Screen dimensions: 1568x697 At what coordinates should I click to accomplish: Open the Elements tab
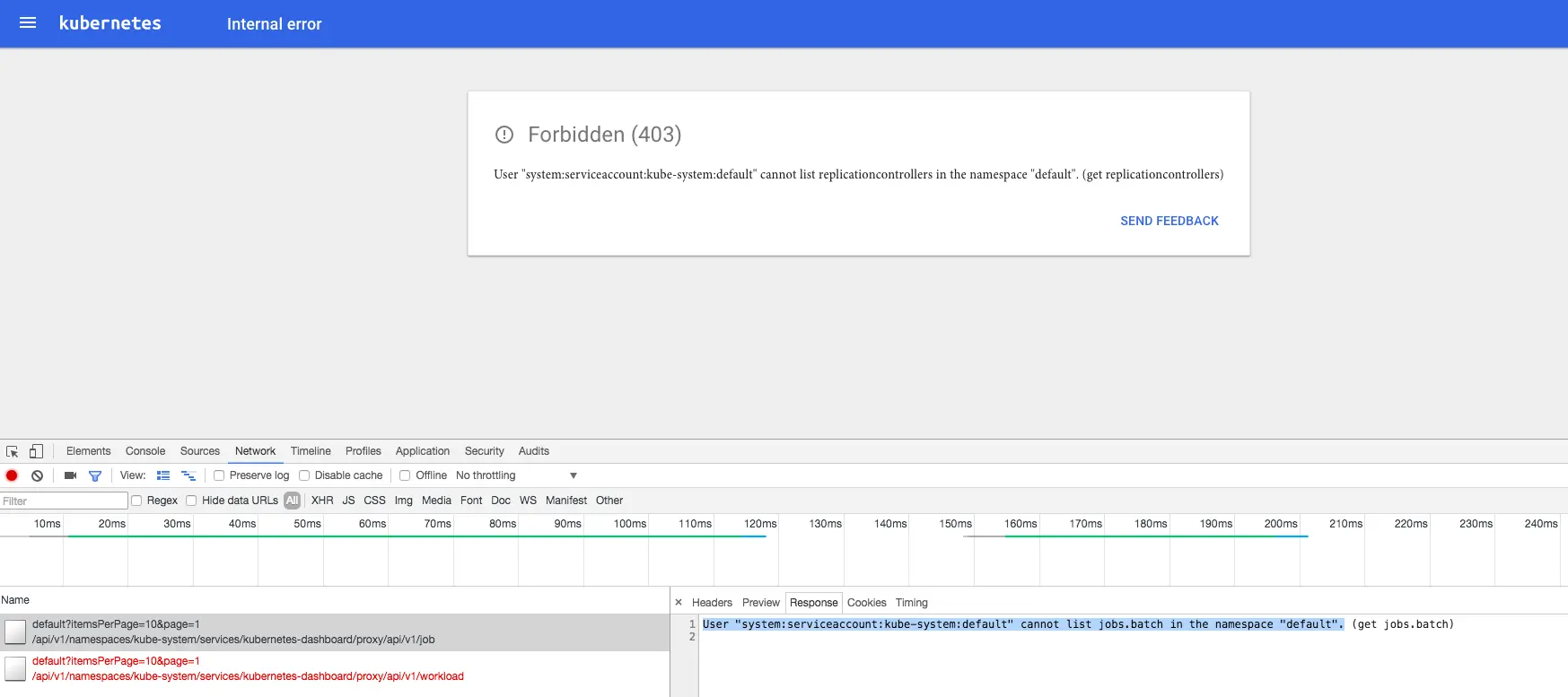[88, 451]
